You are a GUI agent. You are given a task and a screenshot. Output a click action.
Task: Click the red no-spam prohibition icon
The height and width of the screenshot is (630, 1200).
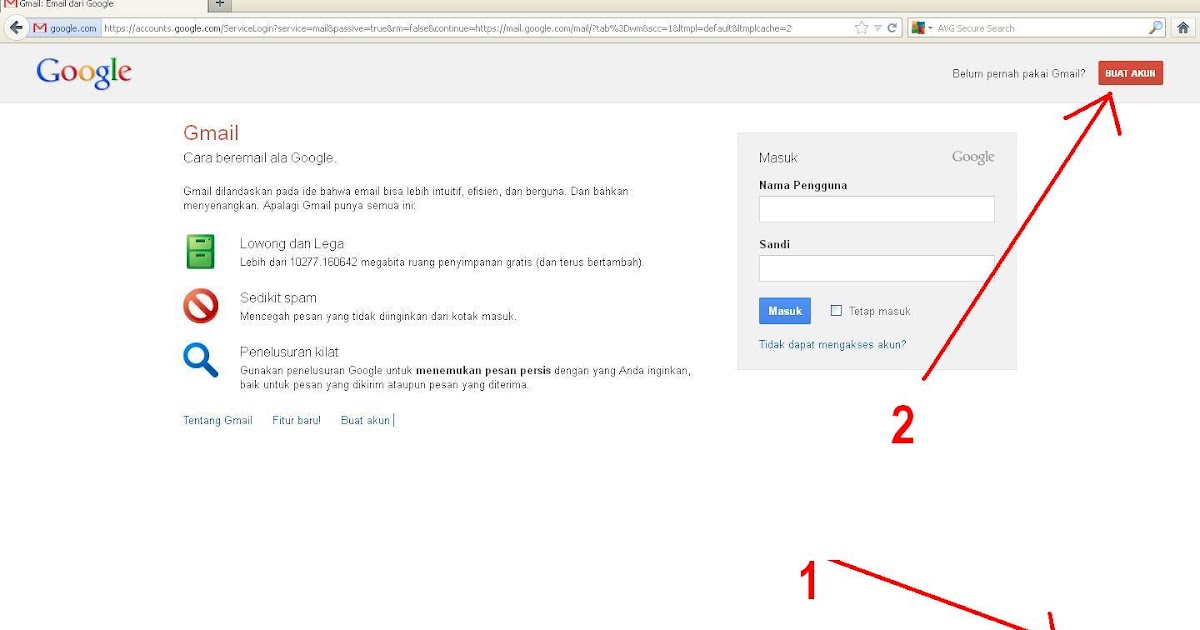point(200,305)
